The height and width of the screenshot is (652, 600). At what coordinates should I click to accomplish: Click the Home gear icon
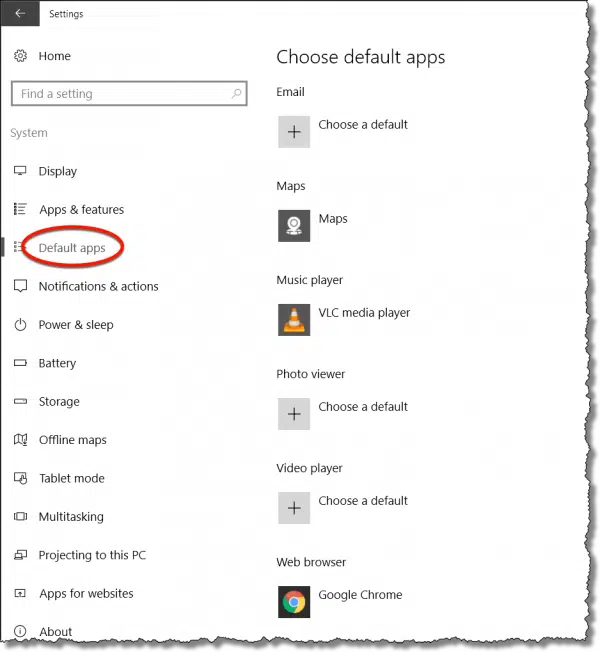[x=20, y=56]
